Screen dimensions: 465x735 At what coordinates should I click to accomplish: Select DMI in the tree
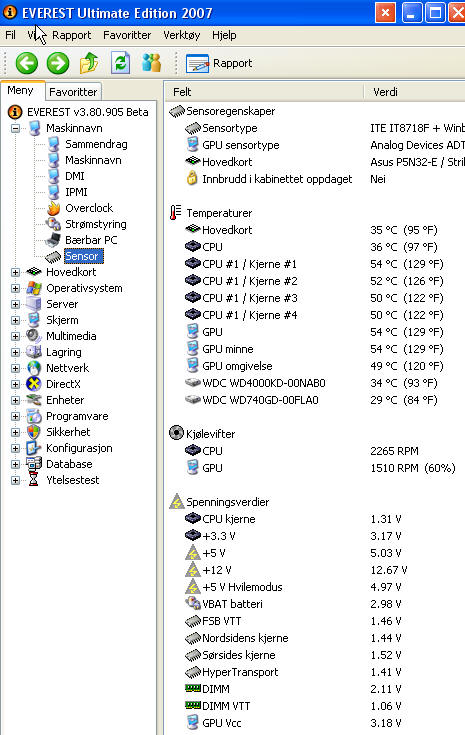click(x=75, y=176)
